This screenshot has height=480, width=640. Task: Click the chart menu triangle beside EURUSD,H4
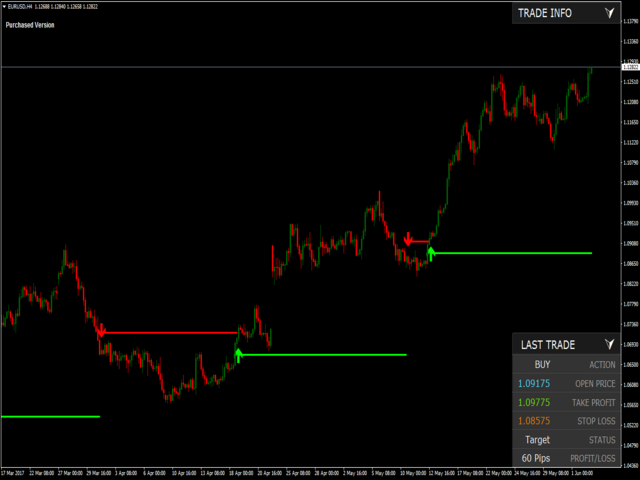pyautogui.click(x=4, y=7)
